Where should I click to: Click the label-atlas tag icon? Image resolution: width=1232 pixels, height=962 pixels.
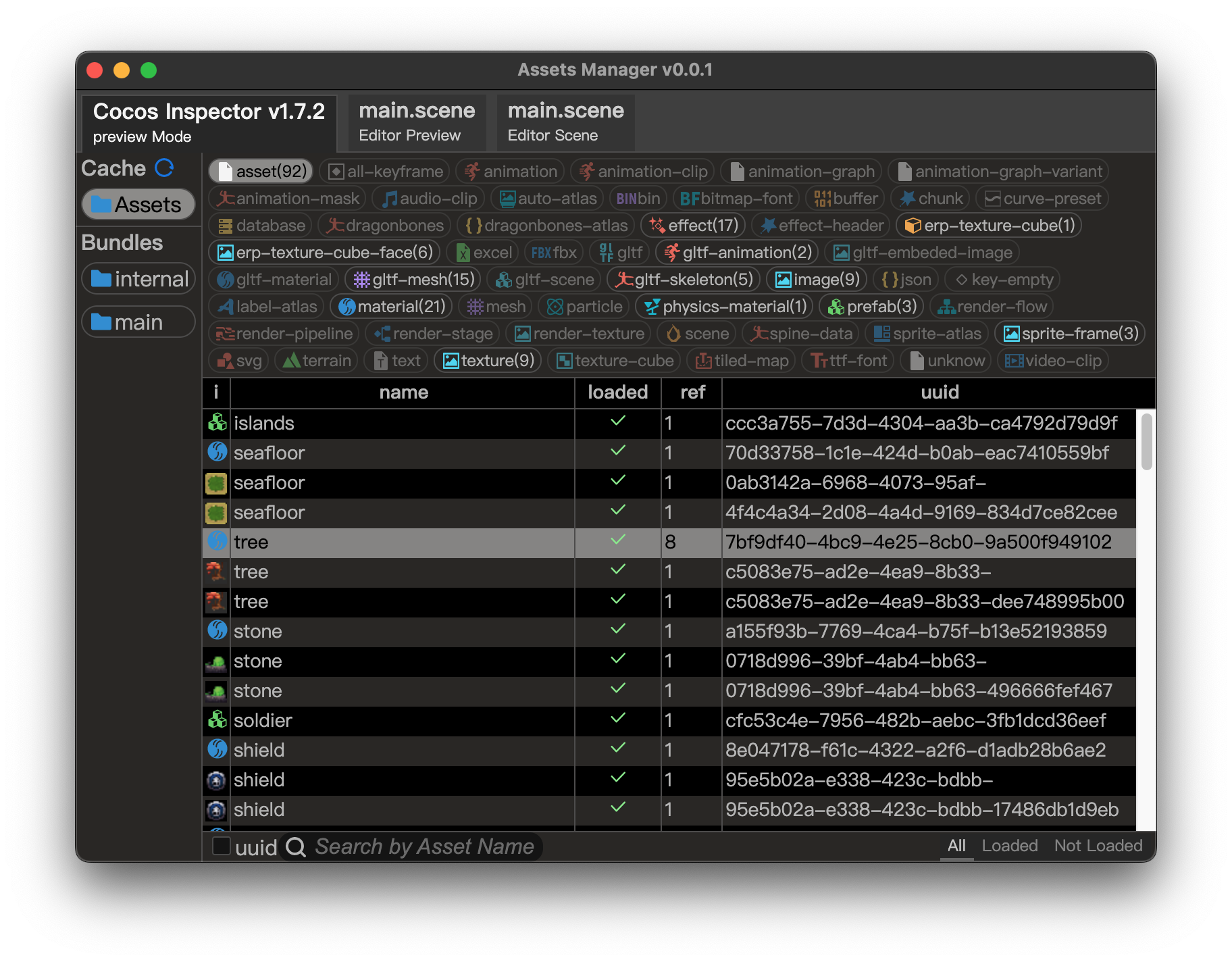point(226,307)
